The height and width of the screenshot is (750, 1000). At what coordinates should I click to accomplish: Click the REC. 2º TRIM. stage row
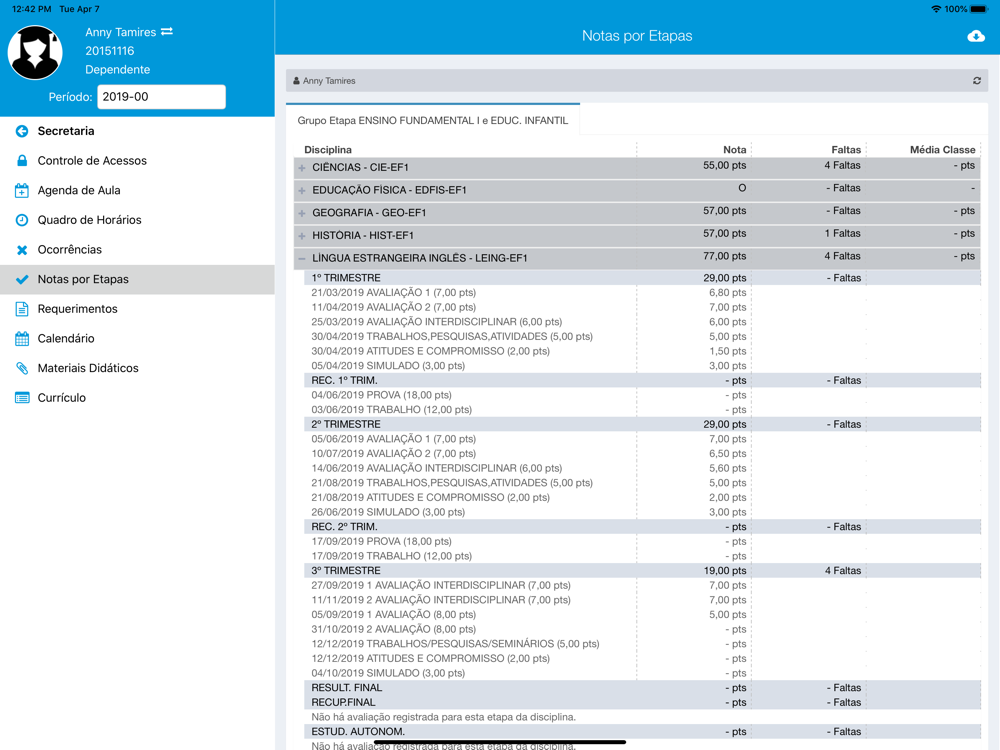coord(642,527)
